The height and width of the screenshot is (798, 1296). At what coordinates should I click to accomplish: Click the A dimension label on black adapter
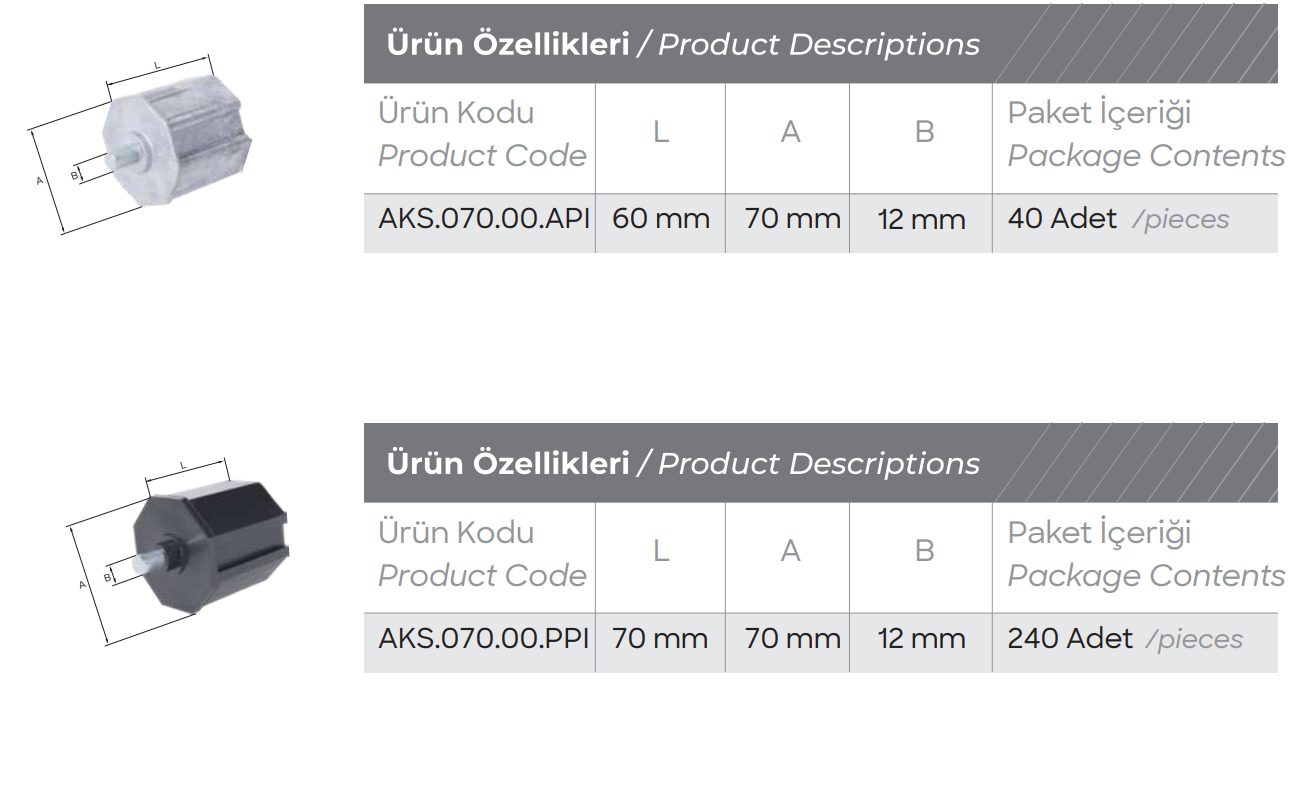tap(82, 585)
